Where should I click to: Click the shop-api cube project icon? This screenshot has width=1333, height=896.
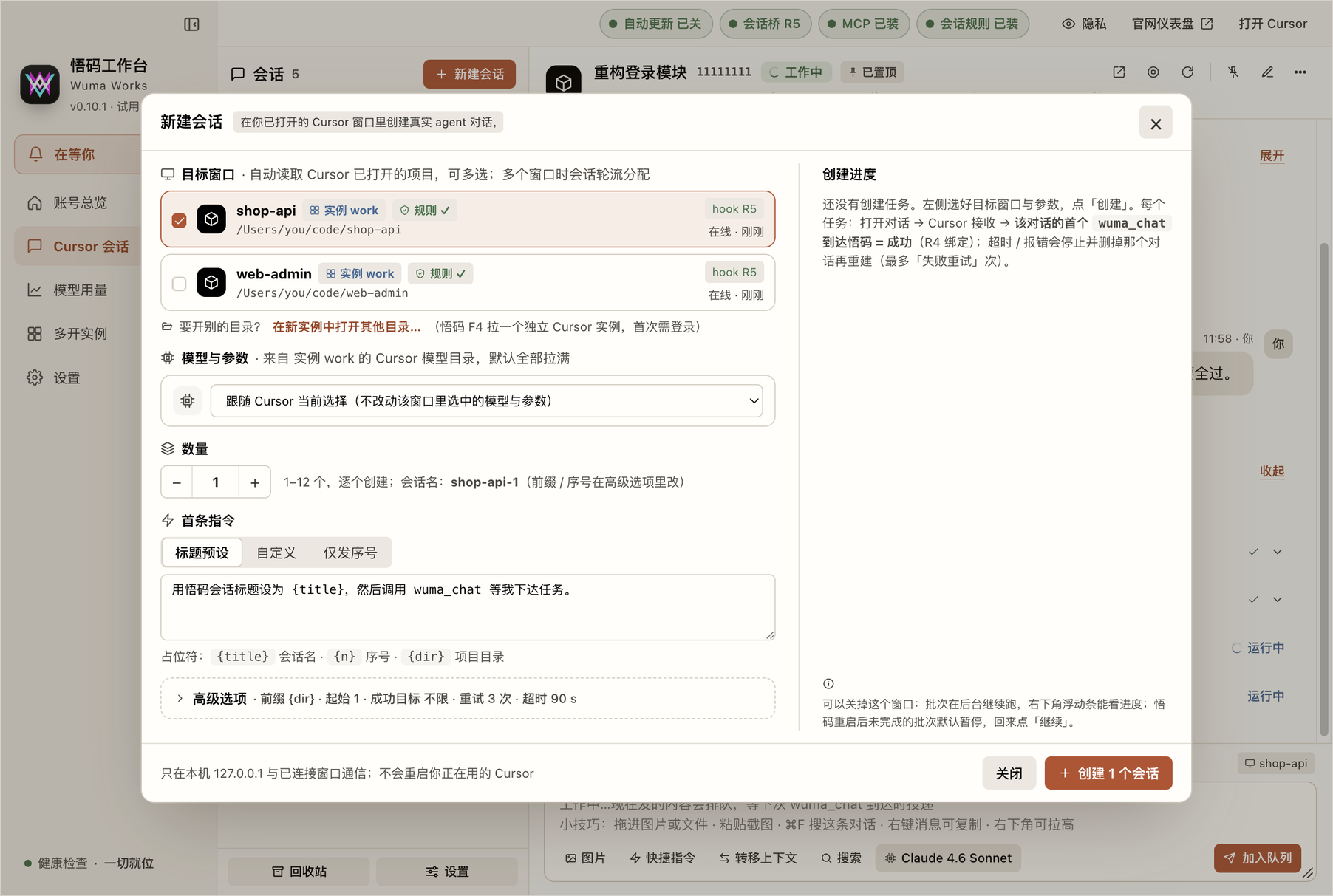[211, 219]
